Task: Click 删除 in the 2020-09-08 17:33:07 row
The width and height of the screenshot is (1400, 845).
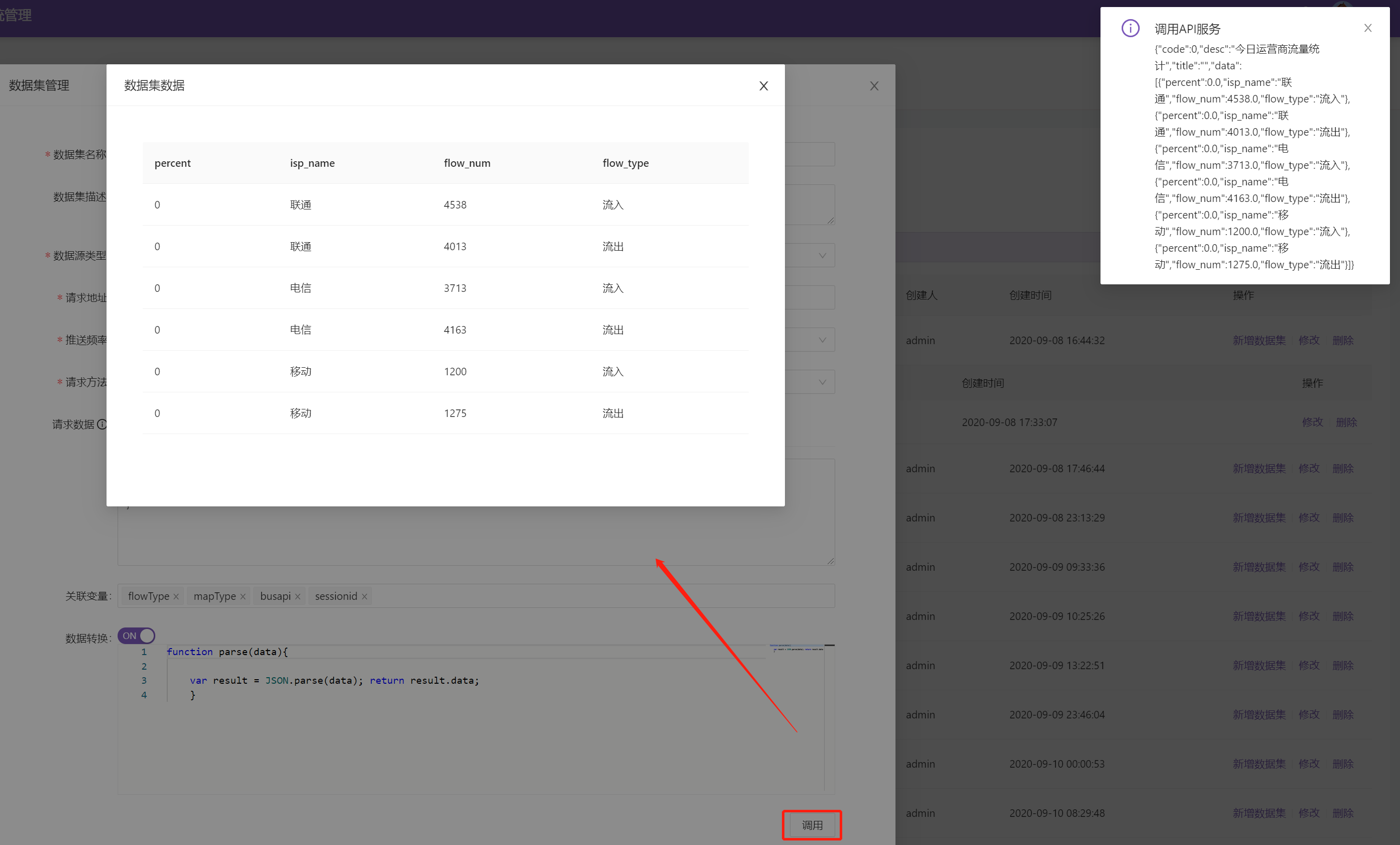Action: pos(1347,422)
